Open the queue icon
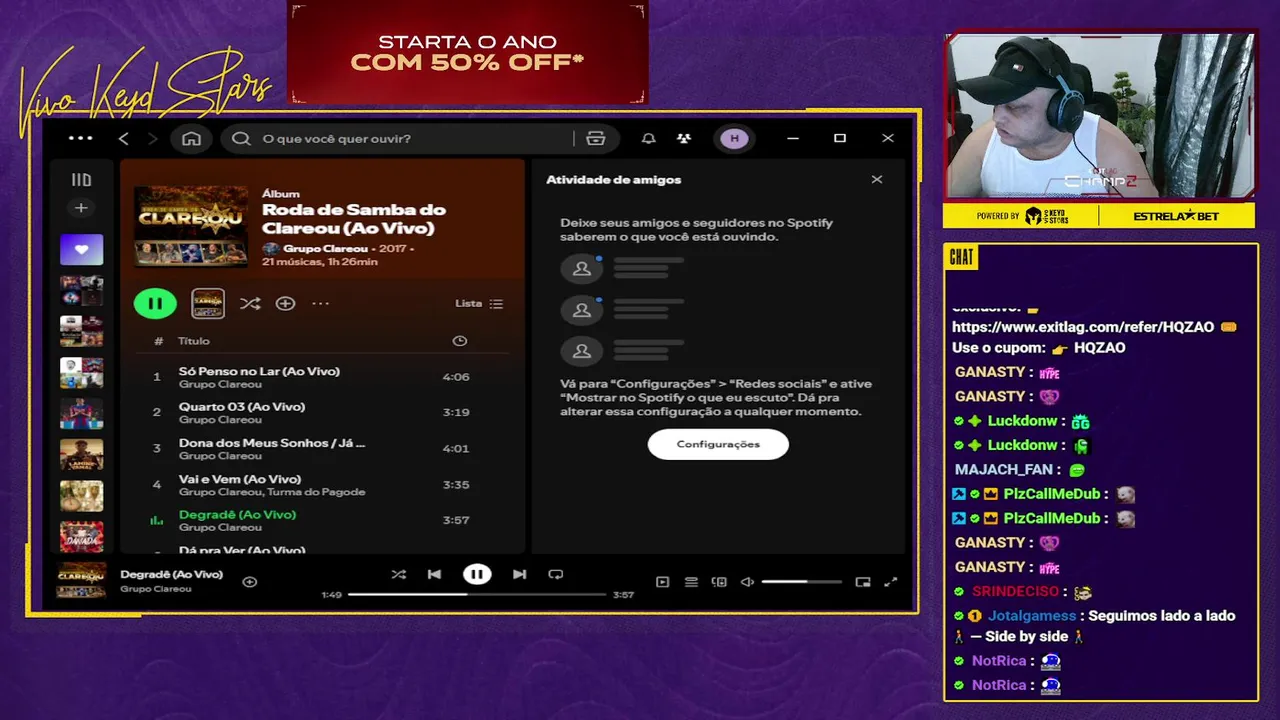The width and height of the screenshot is (1280, 720). 691,582
